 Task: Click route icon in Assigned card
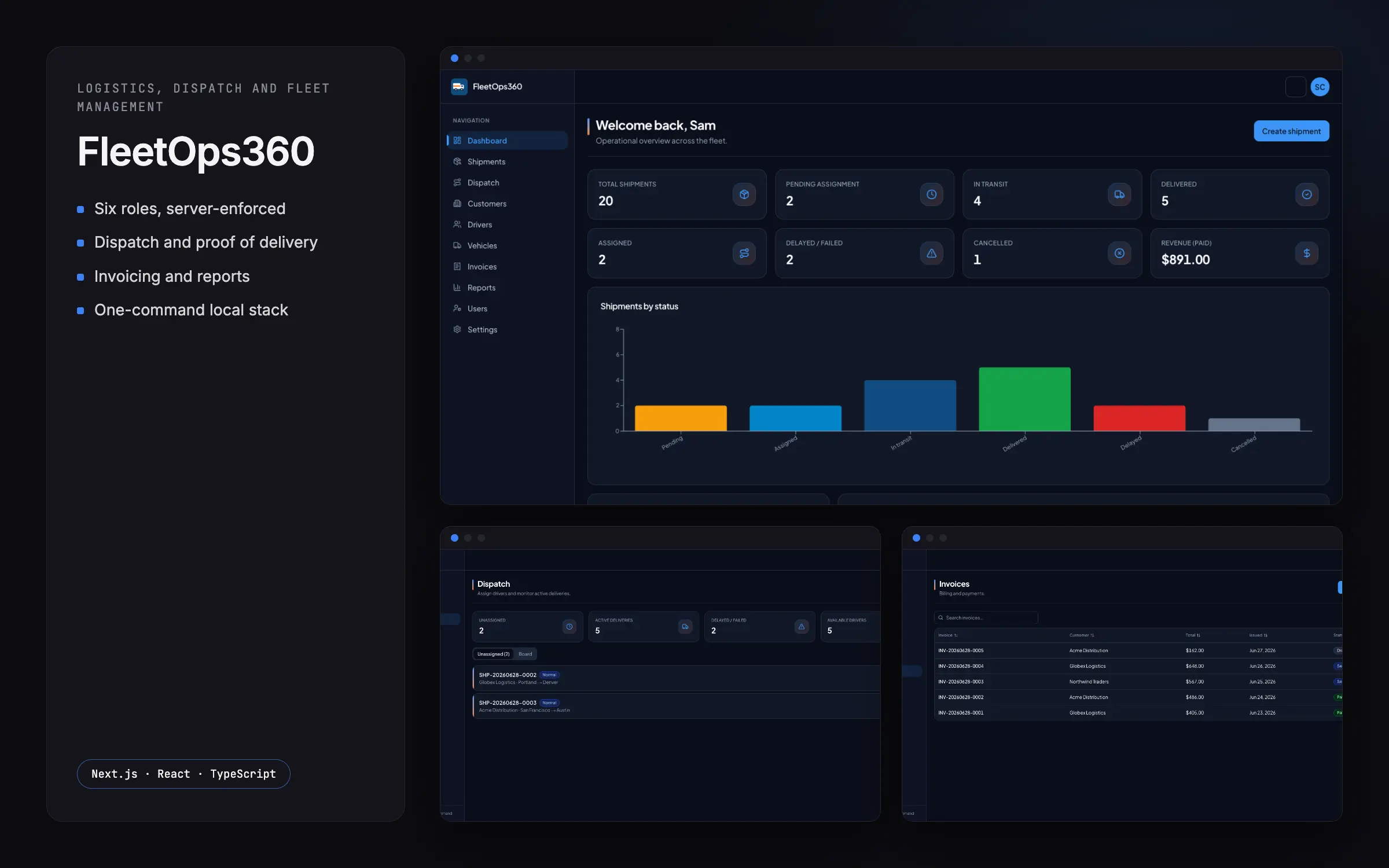coord(744,253)
